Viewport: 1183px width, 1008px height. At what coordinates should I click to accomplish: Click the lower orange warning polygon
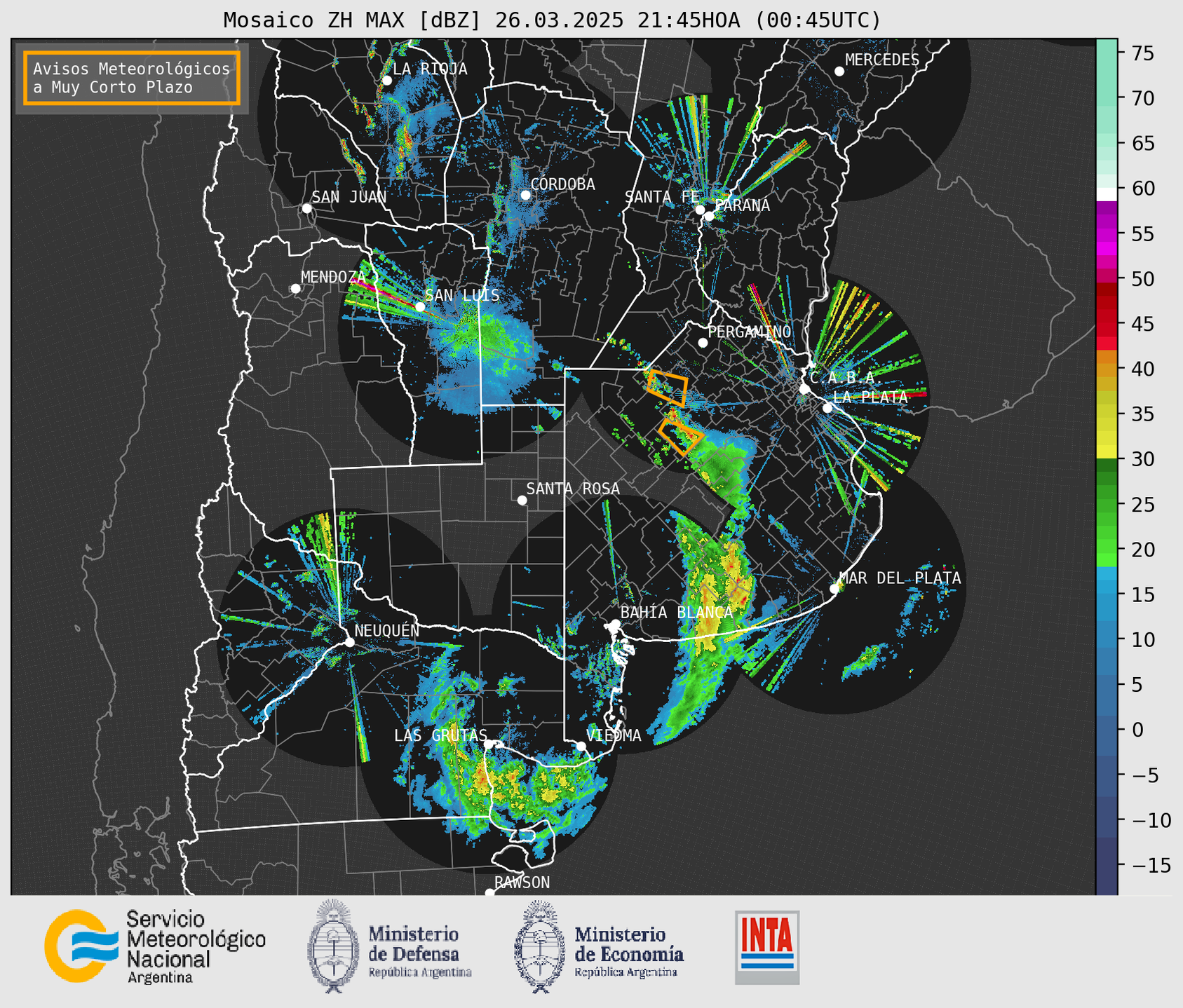680,437
